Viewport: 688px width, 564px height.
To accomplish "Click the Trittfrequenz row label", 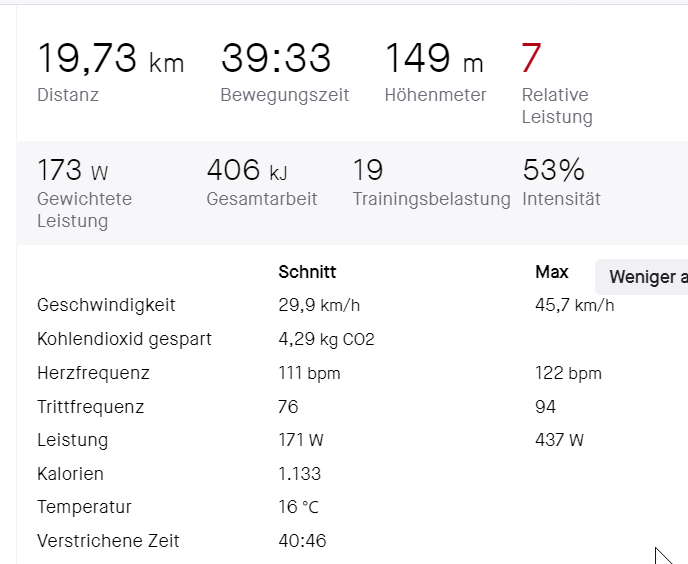I will click(x=90, y=407).
